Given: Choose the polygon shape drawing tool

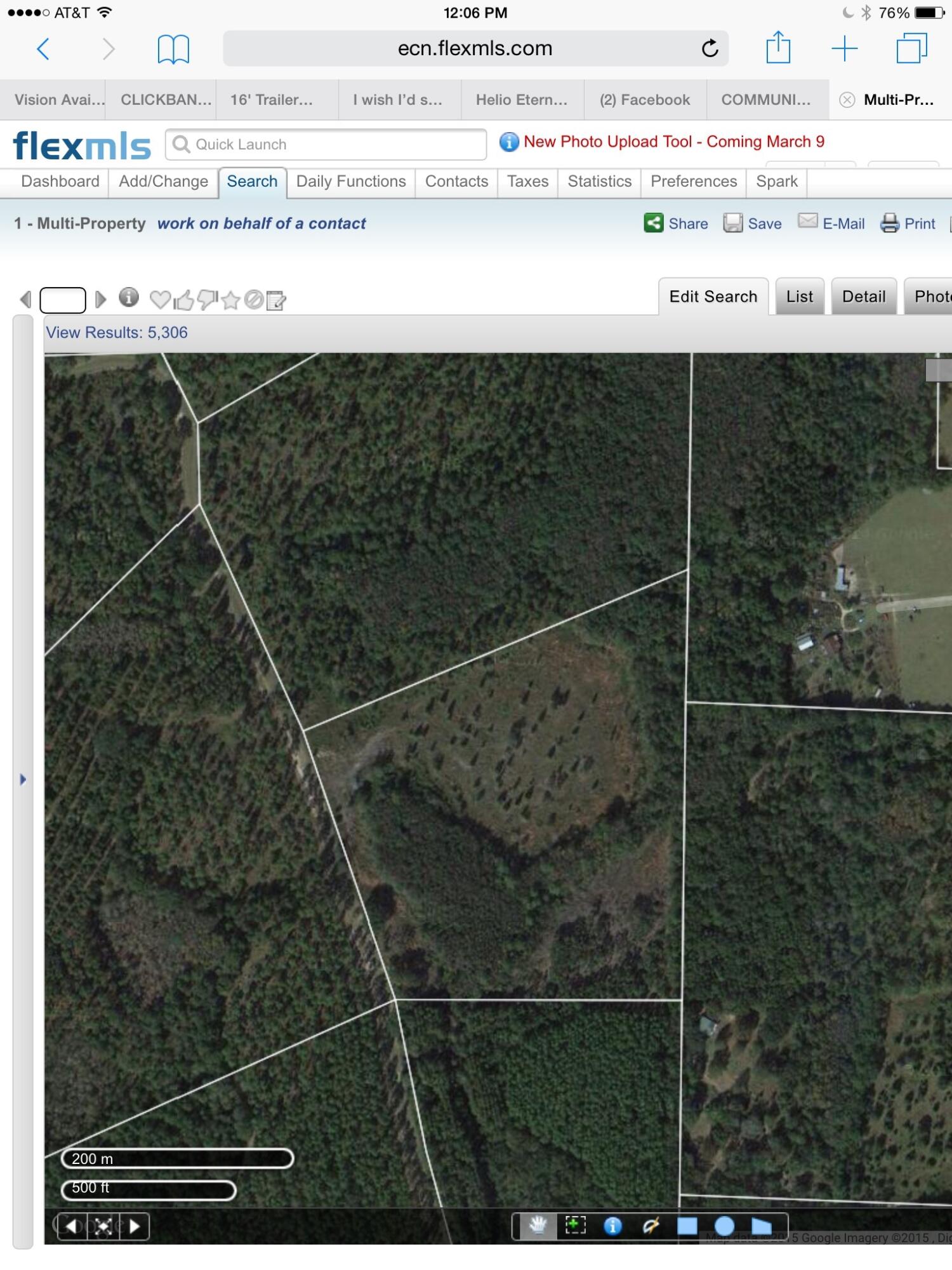Looking at the screenshot, I should point(762,1226).
